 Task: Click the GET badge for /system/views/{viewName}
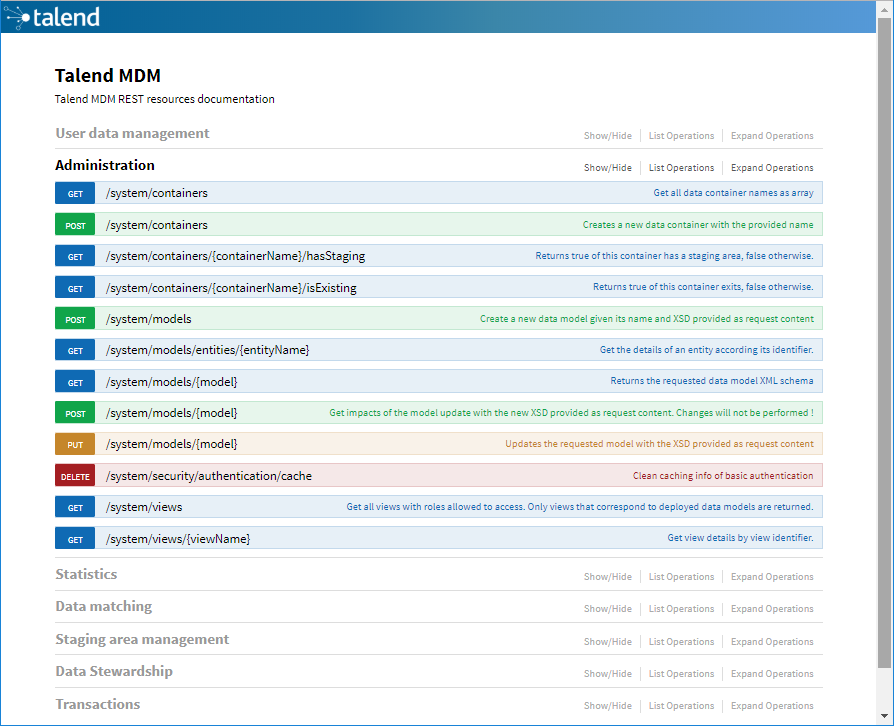75,540
